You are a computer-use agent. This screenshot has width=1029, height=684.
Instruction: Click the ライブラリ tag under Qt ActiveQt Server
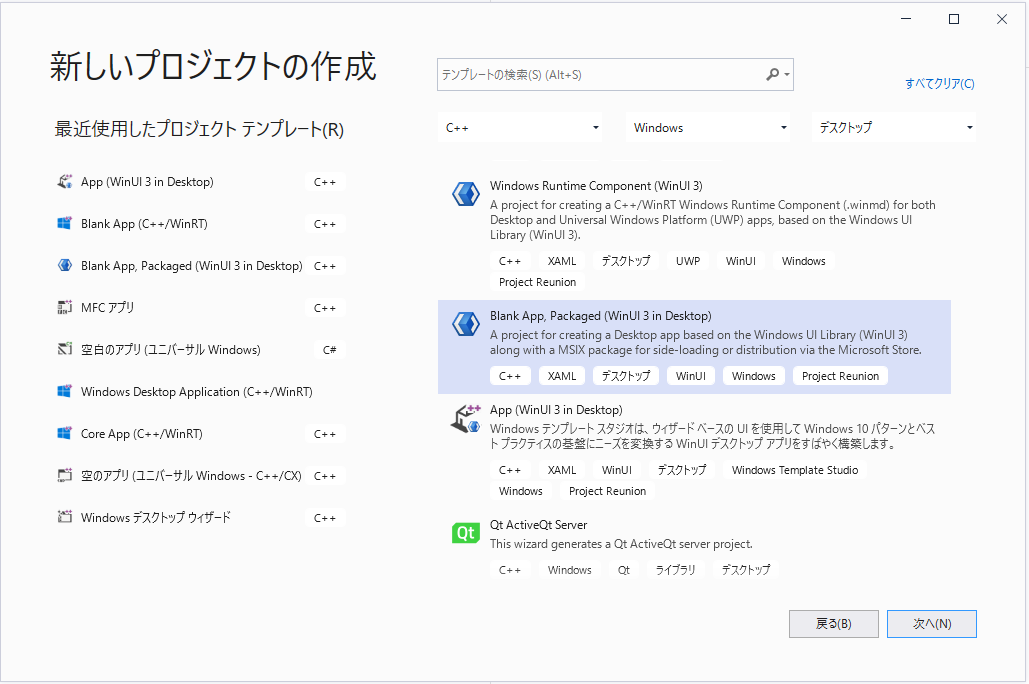[x=675, y=570]
